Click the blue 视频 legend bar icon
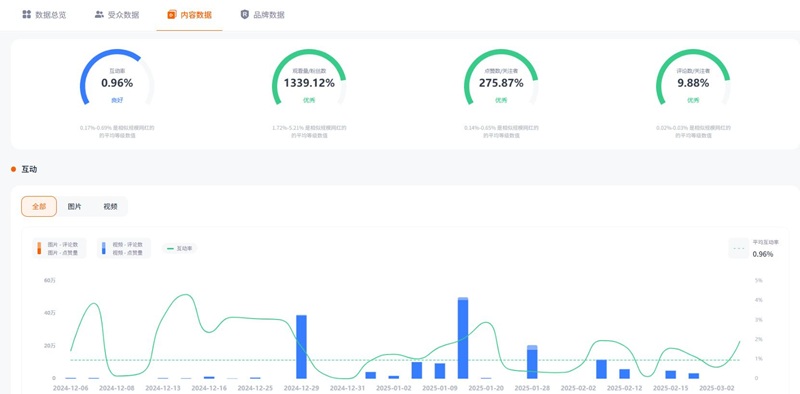The width and height of the screenshot is (800, 394). [x=104, y=248]
